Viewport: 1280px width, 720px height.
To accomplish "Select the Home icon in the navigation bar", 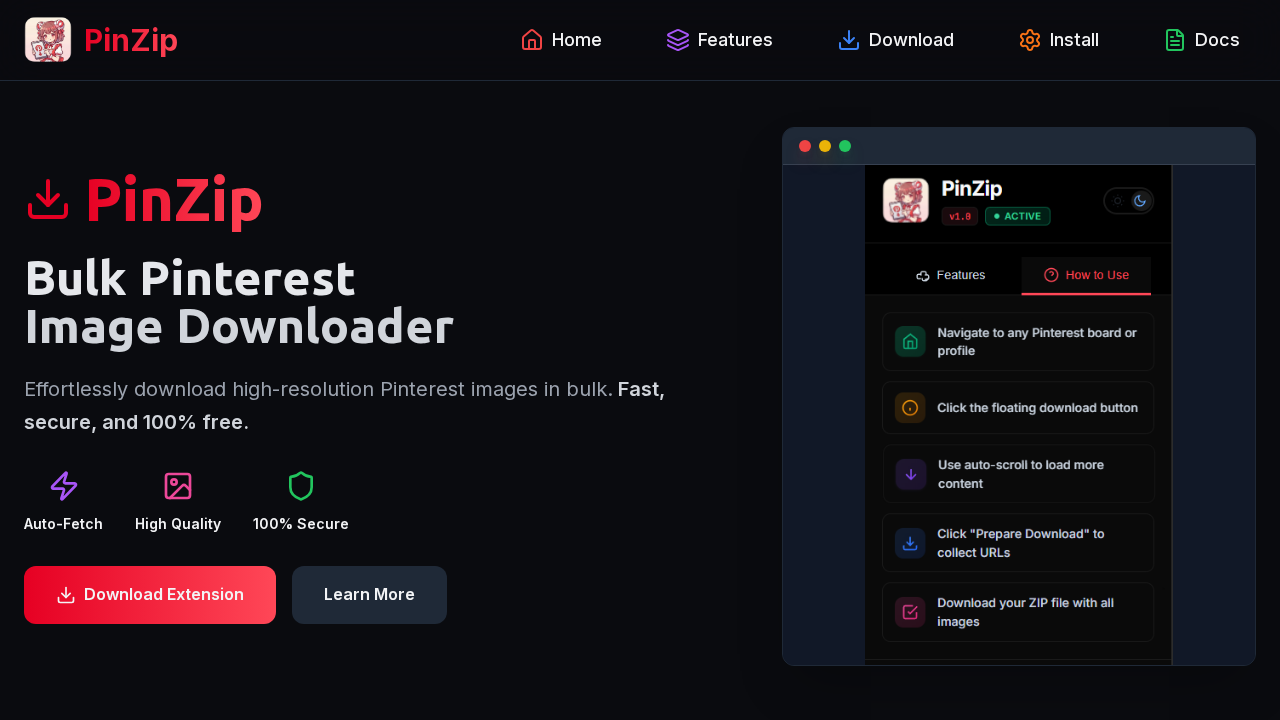I will click(532, 40).
